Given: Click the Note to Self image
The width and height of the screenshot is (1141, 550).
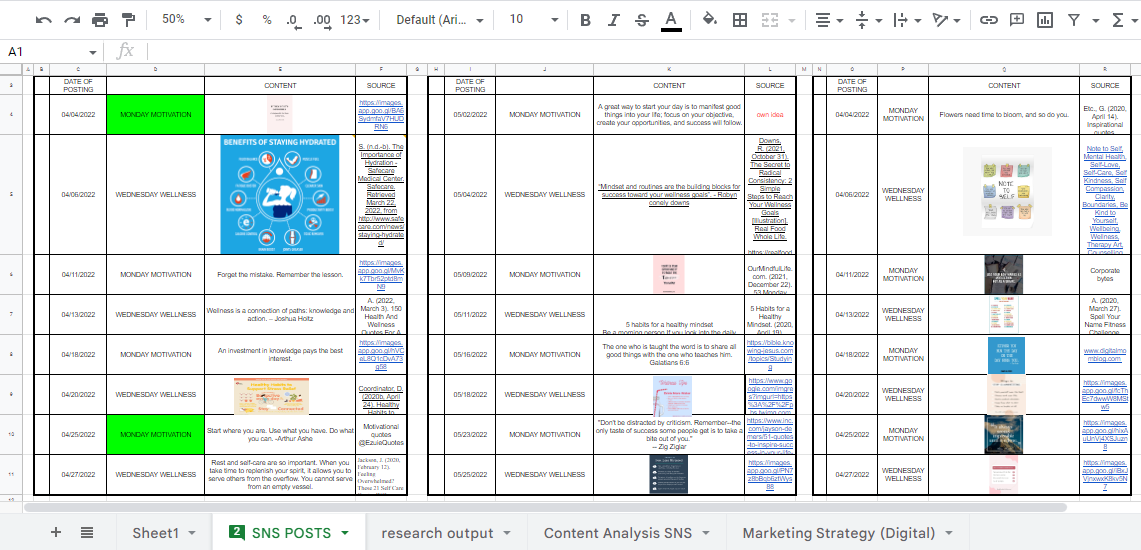Looking at the screenshot, I should tap(1006, 191).
